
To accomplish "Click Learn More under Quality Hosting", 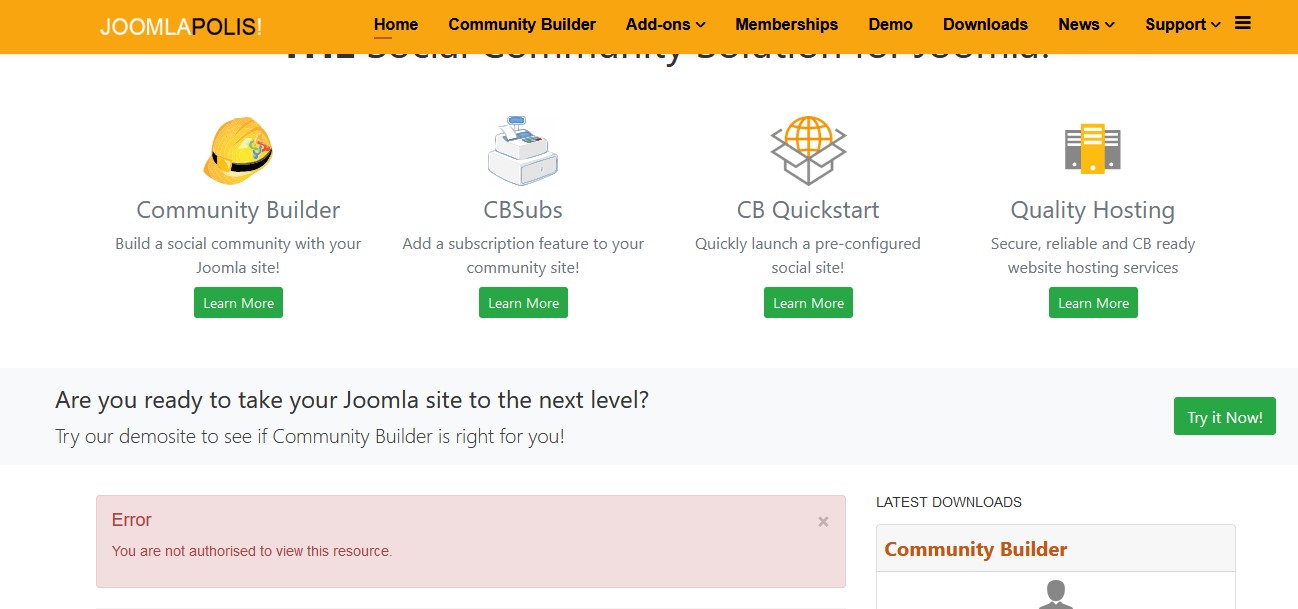I will click(1093, 303).
